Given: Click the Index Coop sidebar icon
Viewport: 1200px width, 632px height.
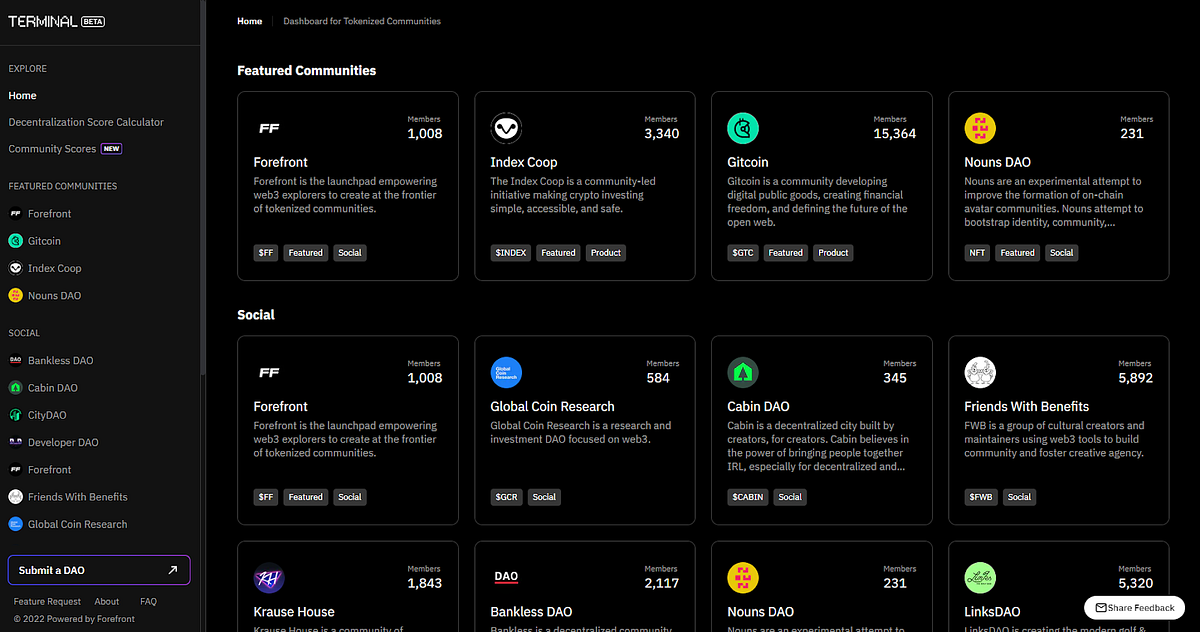Looking at the screenshot, I should pos(14,267).
